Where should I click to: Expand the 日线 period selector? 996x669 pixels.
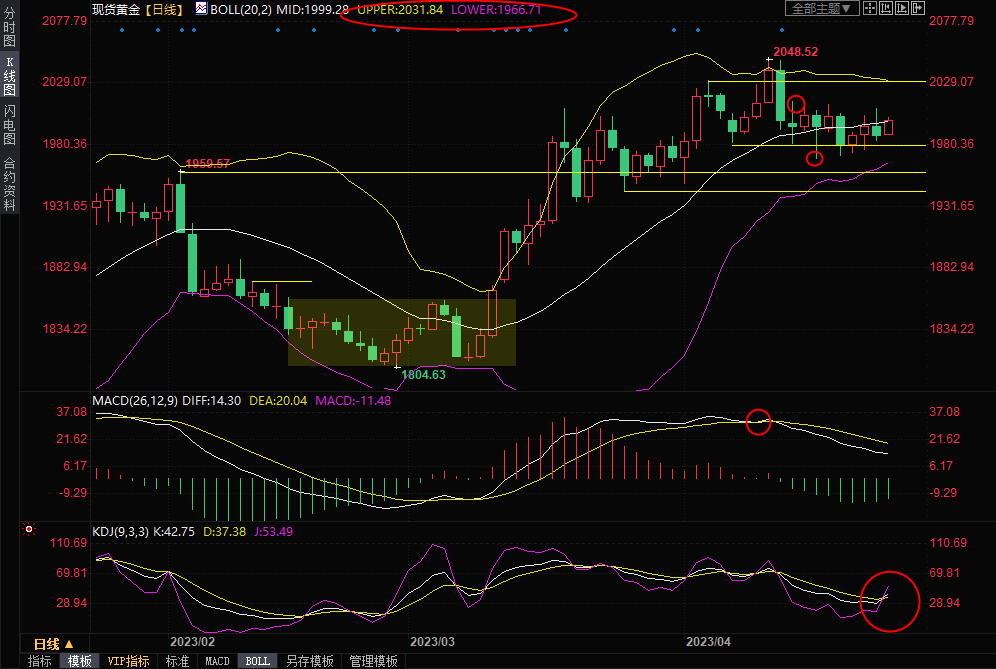pos(54,644)
